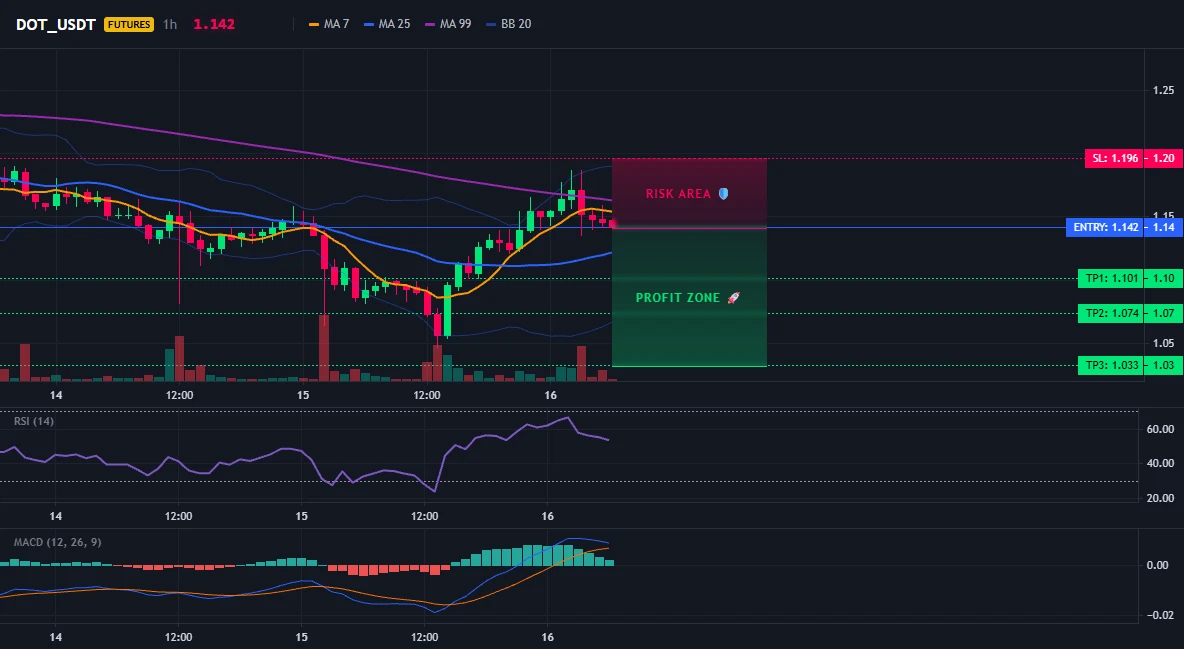Click the TP3: 1.033 target label

coord(1111,366)
